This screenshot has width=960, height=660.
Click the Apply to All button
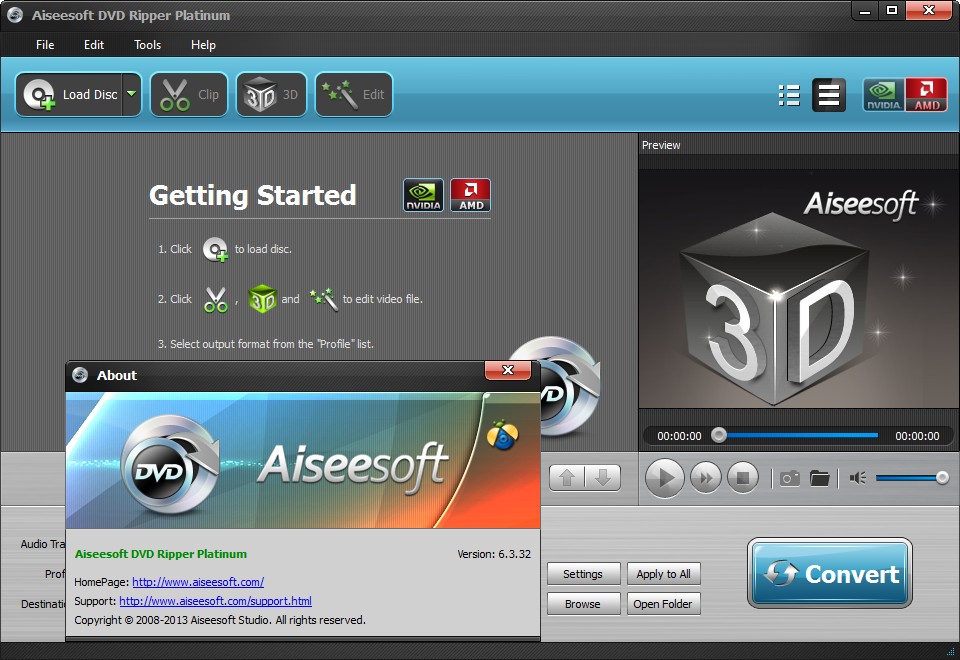coord(663,574)
